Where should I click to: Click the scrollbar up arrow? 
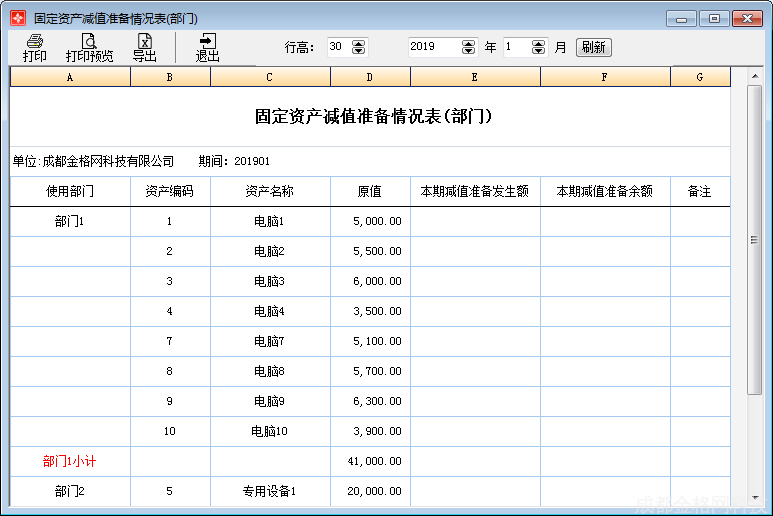755,75
